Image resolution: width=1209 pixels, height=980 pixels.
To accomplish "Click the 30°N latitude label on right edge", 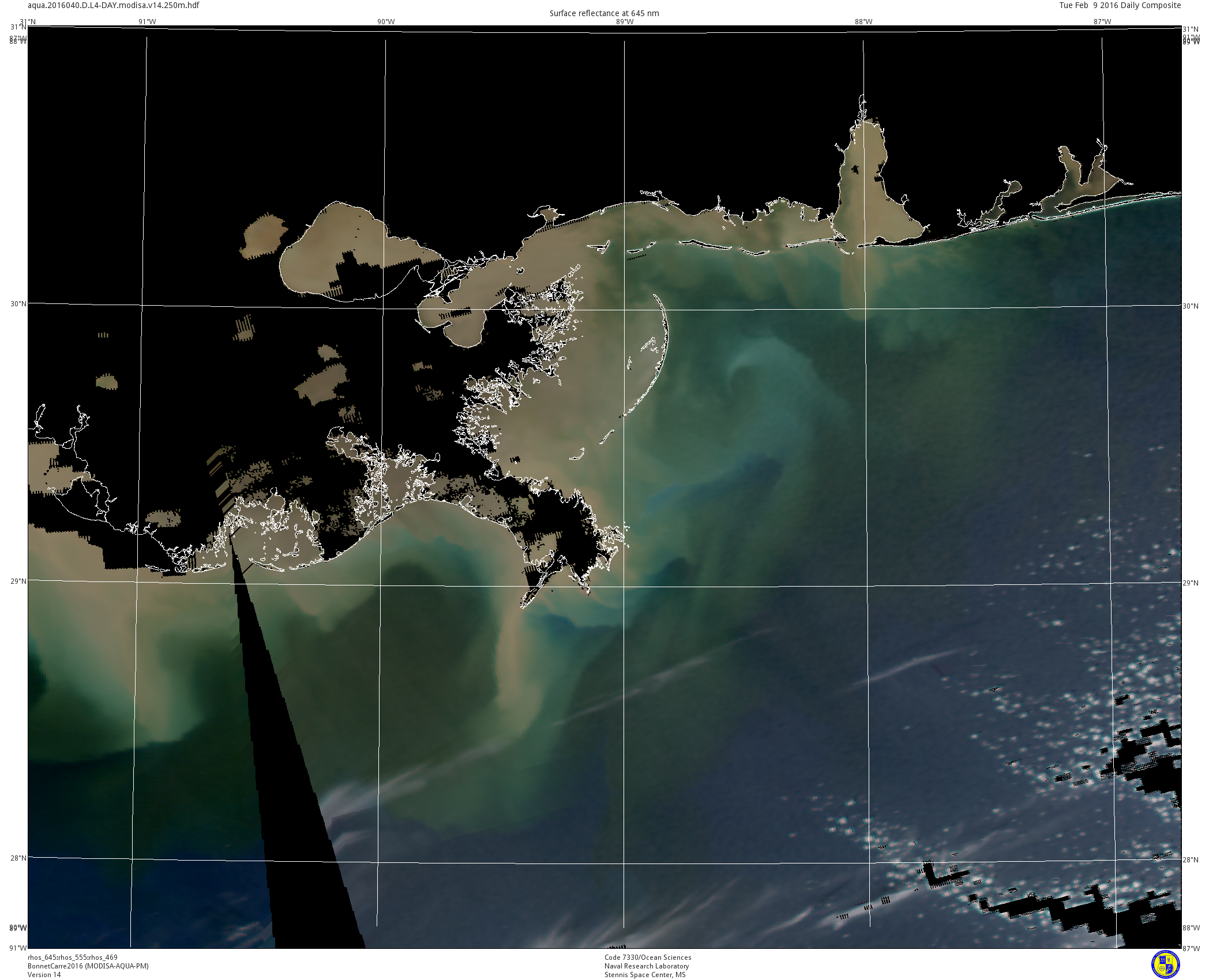I will click(x=1191, y=306).
